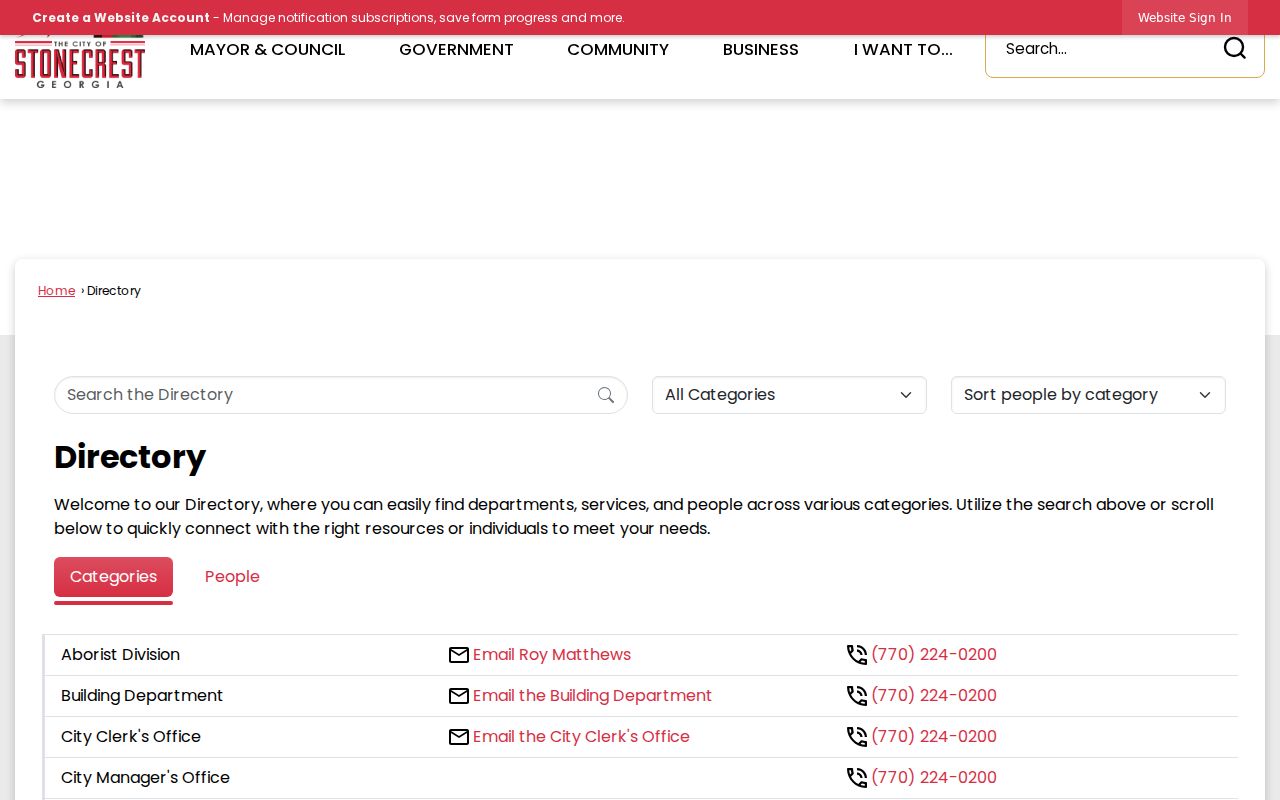Viewport: 1280px width, 800px height.
Task: Click Website Sign In button
Action: pos(1185,18)
